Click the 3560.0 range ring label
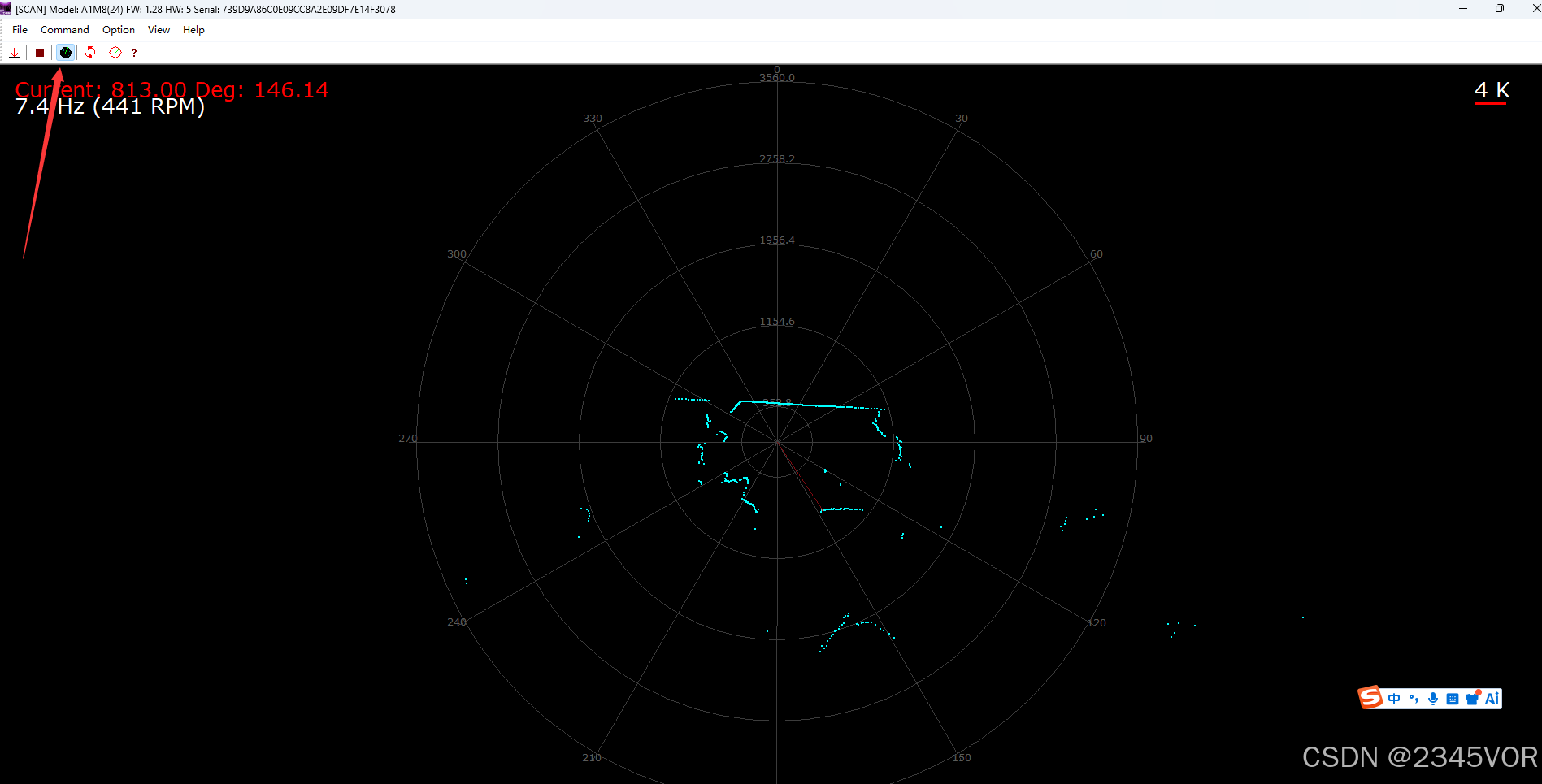 (777, 78)
